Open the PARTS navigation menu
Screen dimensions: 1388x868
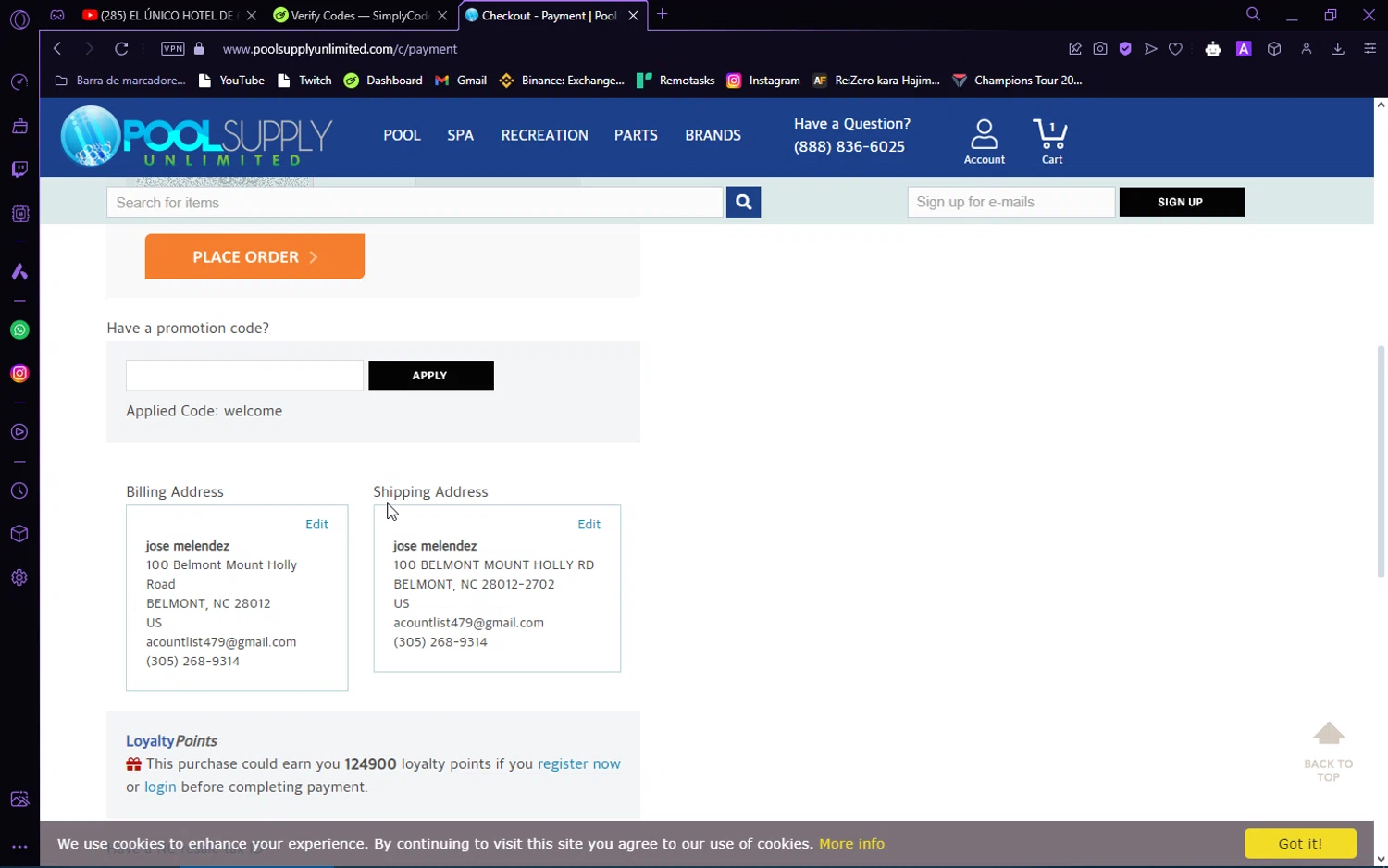click(636, 135)
